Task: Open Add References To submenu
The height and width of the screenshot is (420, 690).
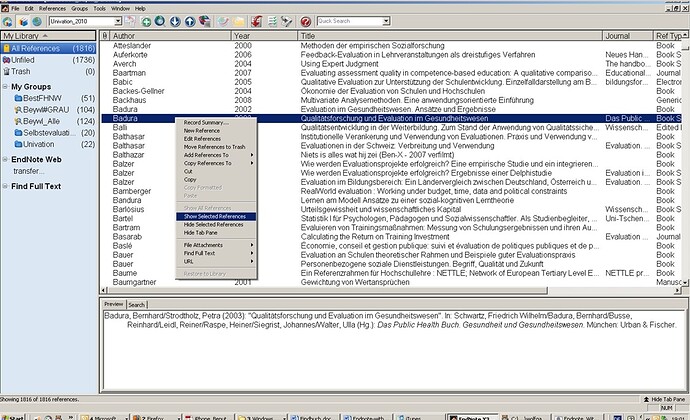Action: (217, 155)
